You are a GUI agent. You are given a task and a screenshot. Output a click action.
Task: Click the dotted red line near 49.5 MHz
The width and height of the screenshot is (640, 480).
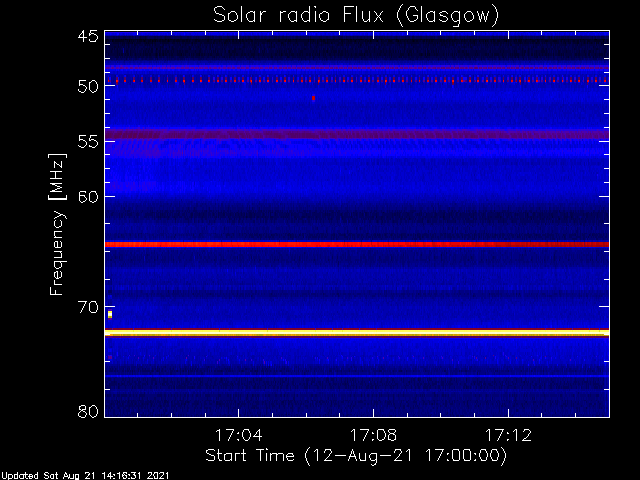pyautogui.click(x=357, y=81)
